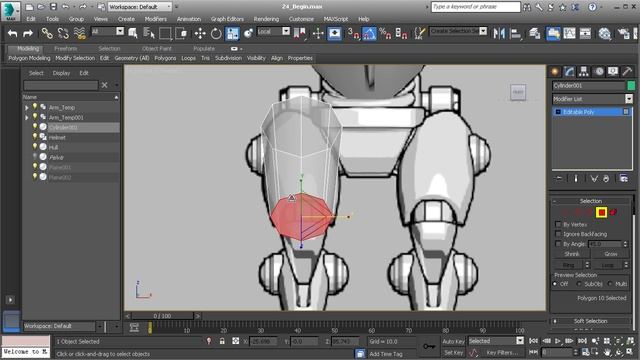
Task: Open the Create command panel tab
Action: pyautogui.click(x=555, y=71)
